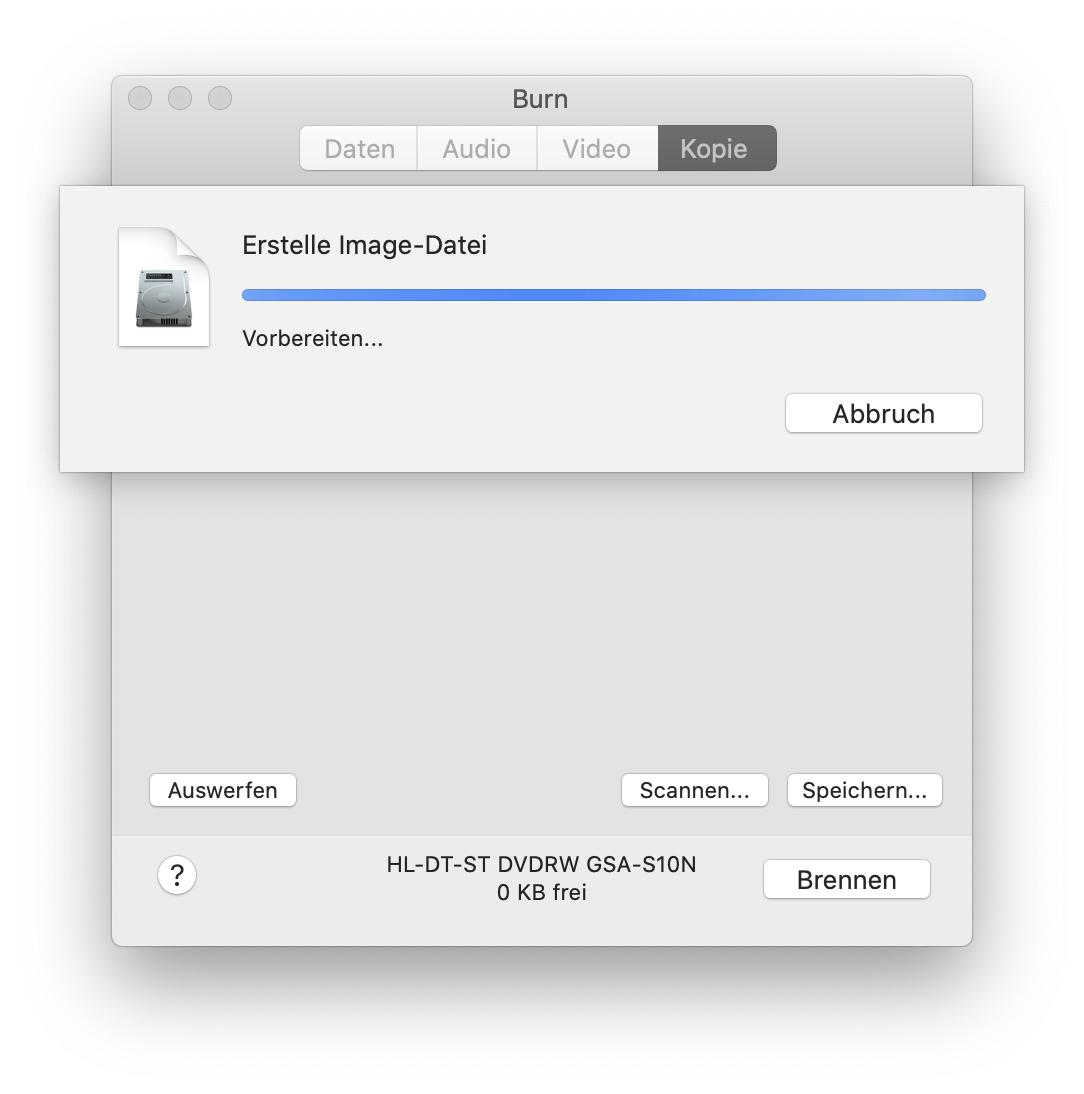Click the "Vorbereiten..." status message
Image resolution: width=1084 pixels, height=1094 pixels.
pos(313,339)
